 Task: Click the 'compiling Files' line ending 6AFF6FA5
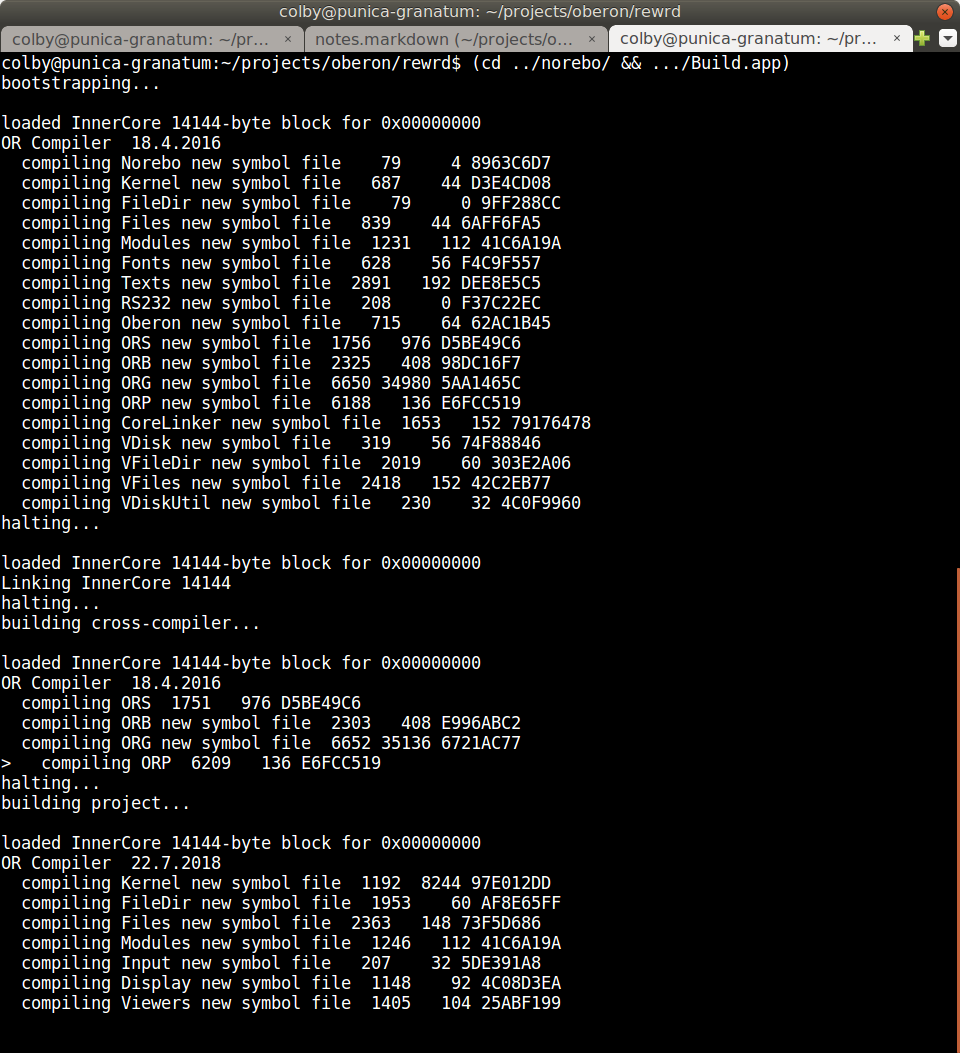tap(281, 223)
